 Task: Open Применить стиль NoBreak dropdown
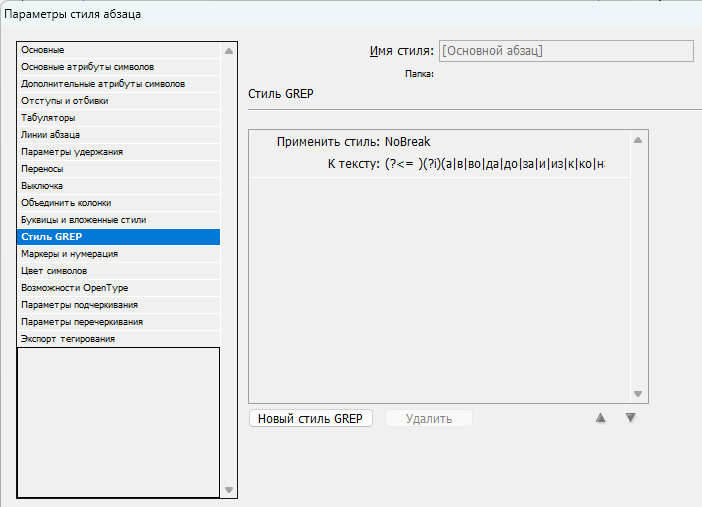[x=408, y=143]
